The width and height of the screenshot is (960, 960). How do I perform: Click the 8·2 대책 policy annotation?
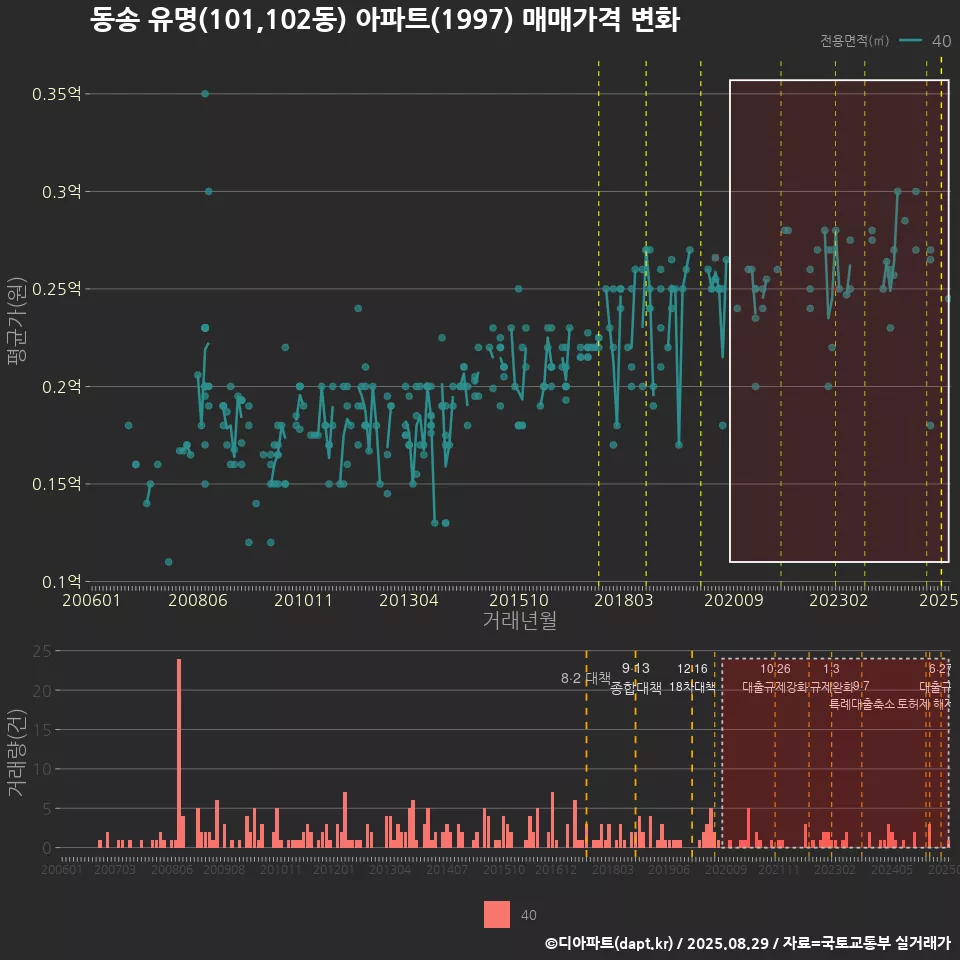click(x=585, y=678)
